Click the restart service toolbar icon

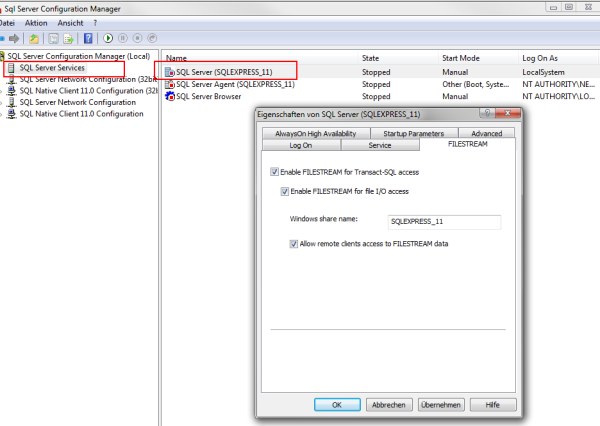[x=152, y=38]
